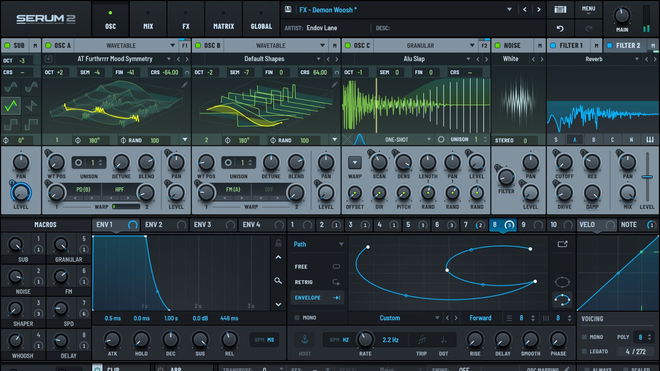This screenshot has width=660, height=371.
Task: Switch to the MATRIX tab
Action: [x=224, y=19]
